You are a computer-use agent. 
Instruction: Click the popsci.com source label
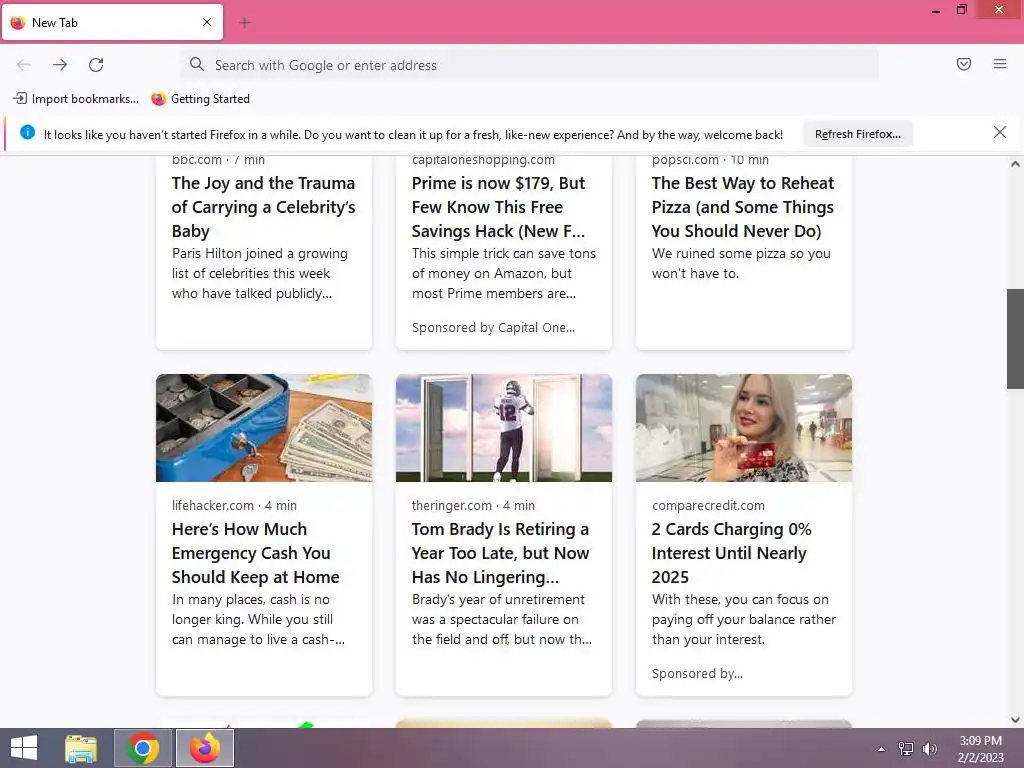click(684, 160)
